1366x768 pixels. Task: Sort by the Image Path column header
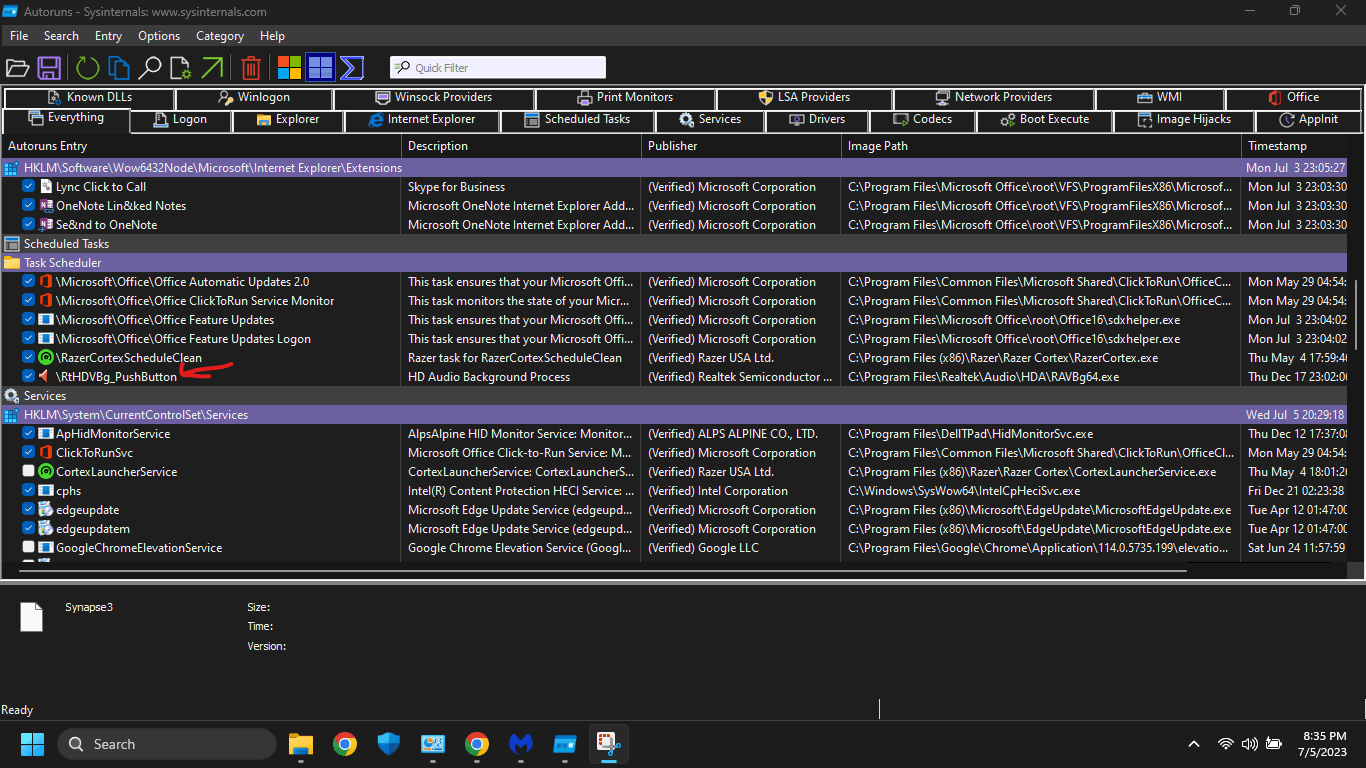(1041, 146)
